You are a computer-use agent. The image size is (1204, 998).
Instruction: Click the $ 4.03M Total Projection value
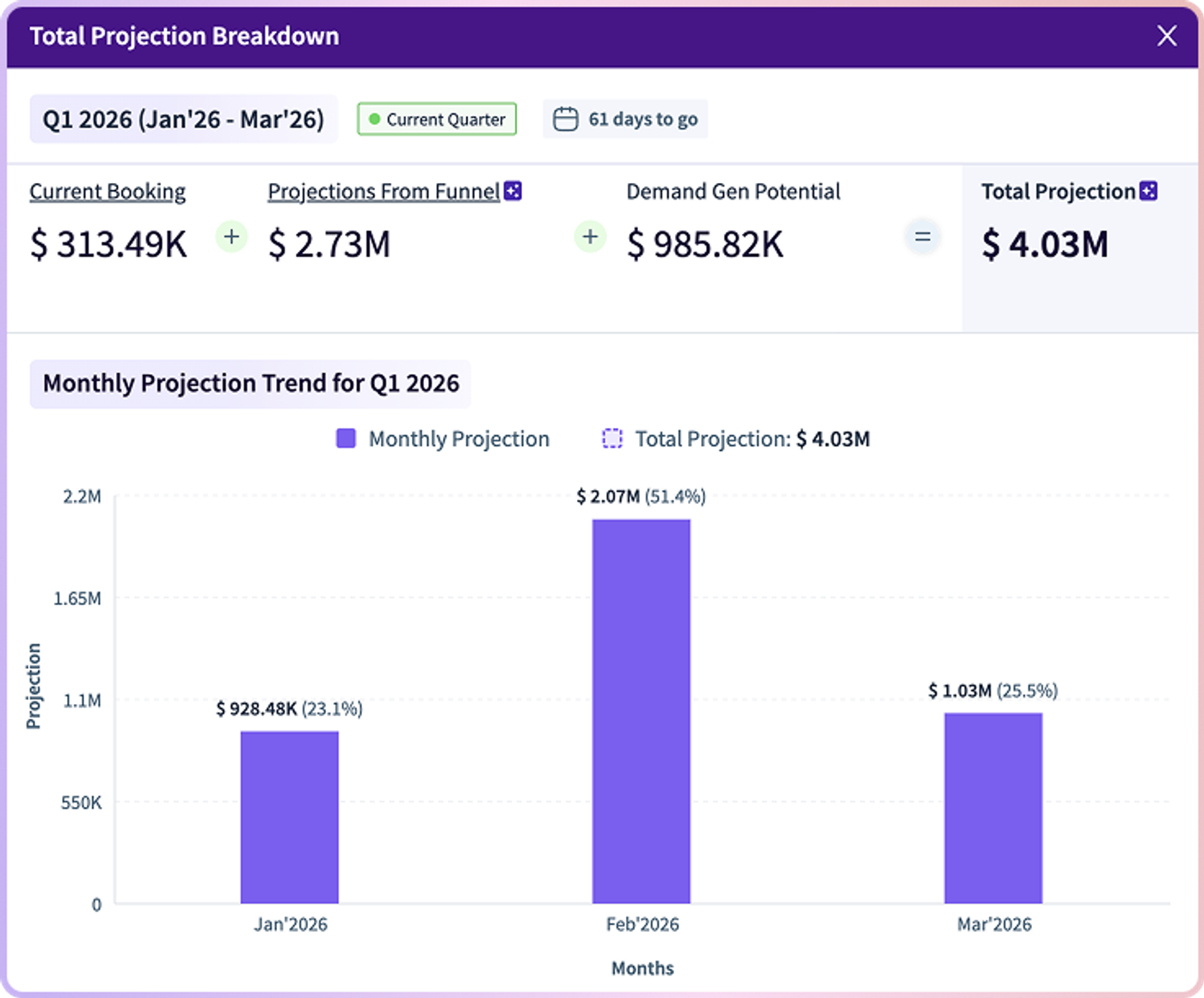pyautogui.click(x=1045, y=244)
